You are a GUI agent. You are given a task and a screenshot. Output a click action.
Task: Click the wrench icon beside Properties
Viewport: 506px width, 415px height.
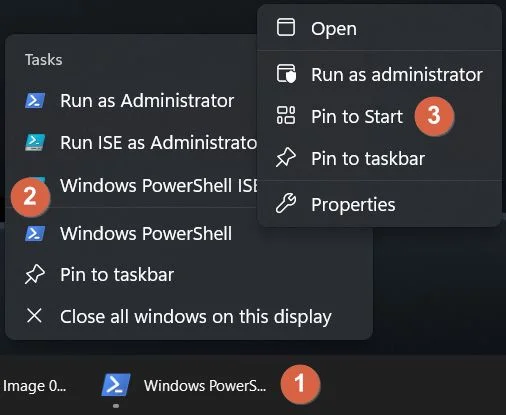tap(286, 203)
